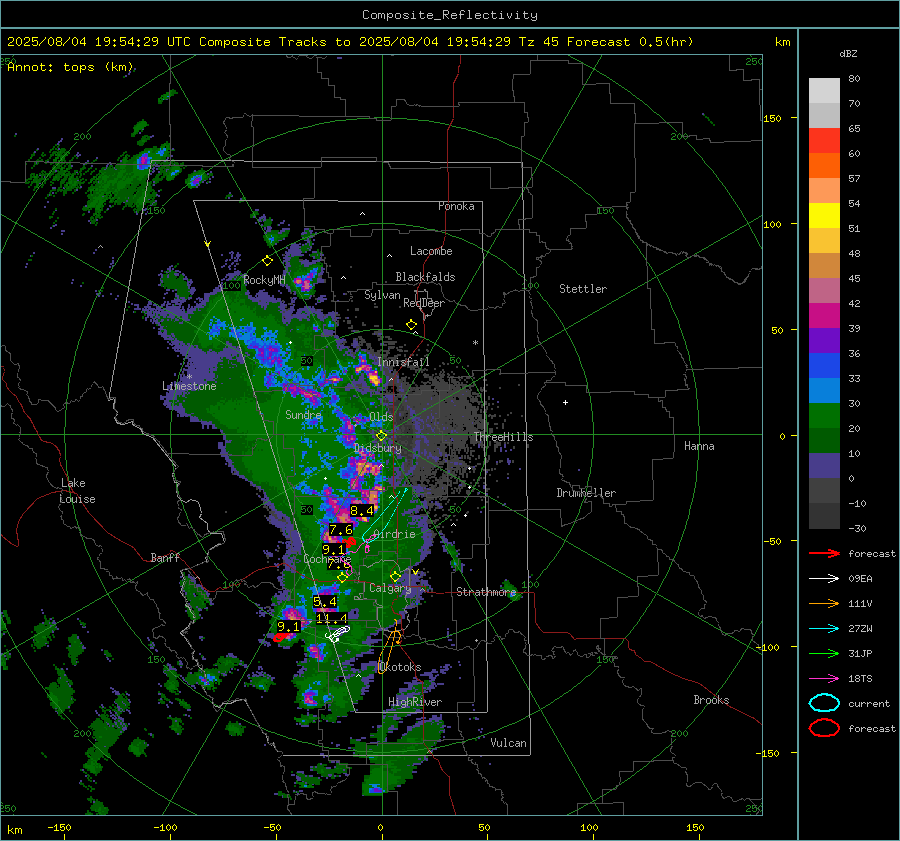Click the Sundre town label
Screen dimensions: 900x841
tap(303, 415)
